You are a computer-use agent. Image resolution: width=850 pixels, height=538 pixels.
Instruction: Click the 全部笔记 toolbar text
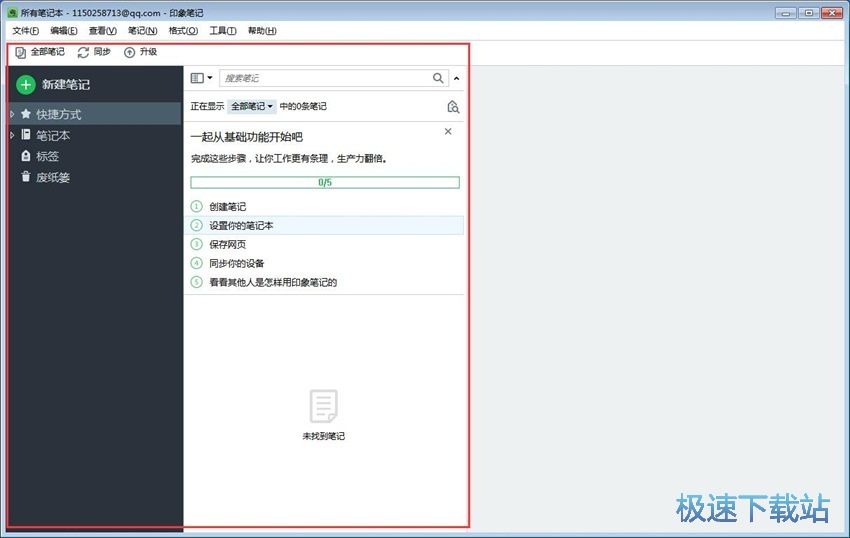tap(48, 52)
